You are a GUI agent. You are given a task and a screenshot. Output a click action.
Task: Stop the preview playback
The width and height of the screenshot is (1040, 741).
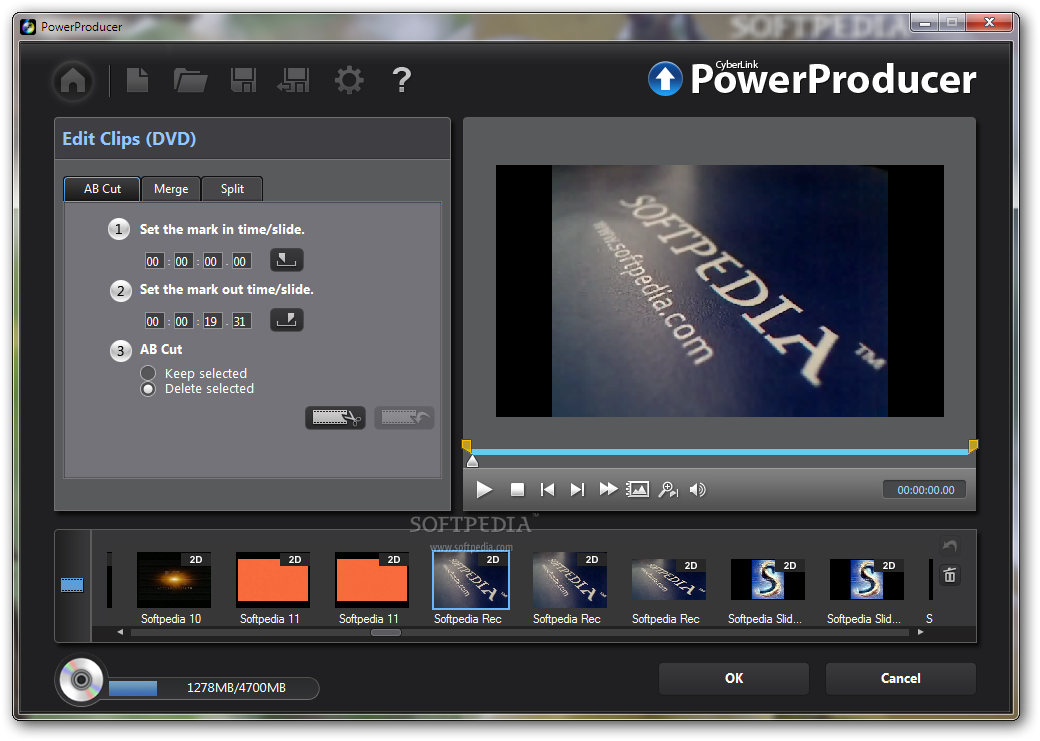click(x=517, y=490)
